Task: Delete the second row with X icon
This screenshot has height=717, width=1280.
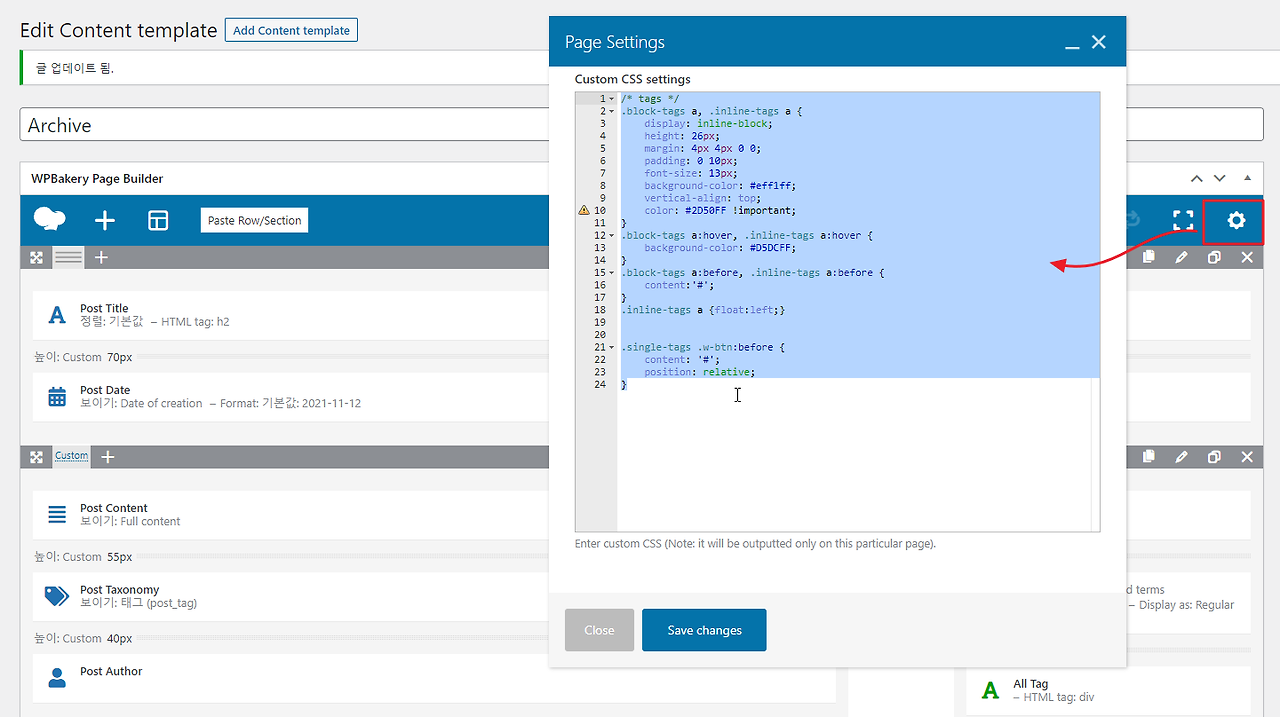Action: [x=1247, y=457]
